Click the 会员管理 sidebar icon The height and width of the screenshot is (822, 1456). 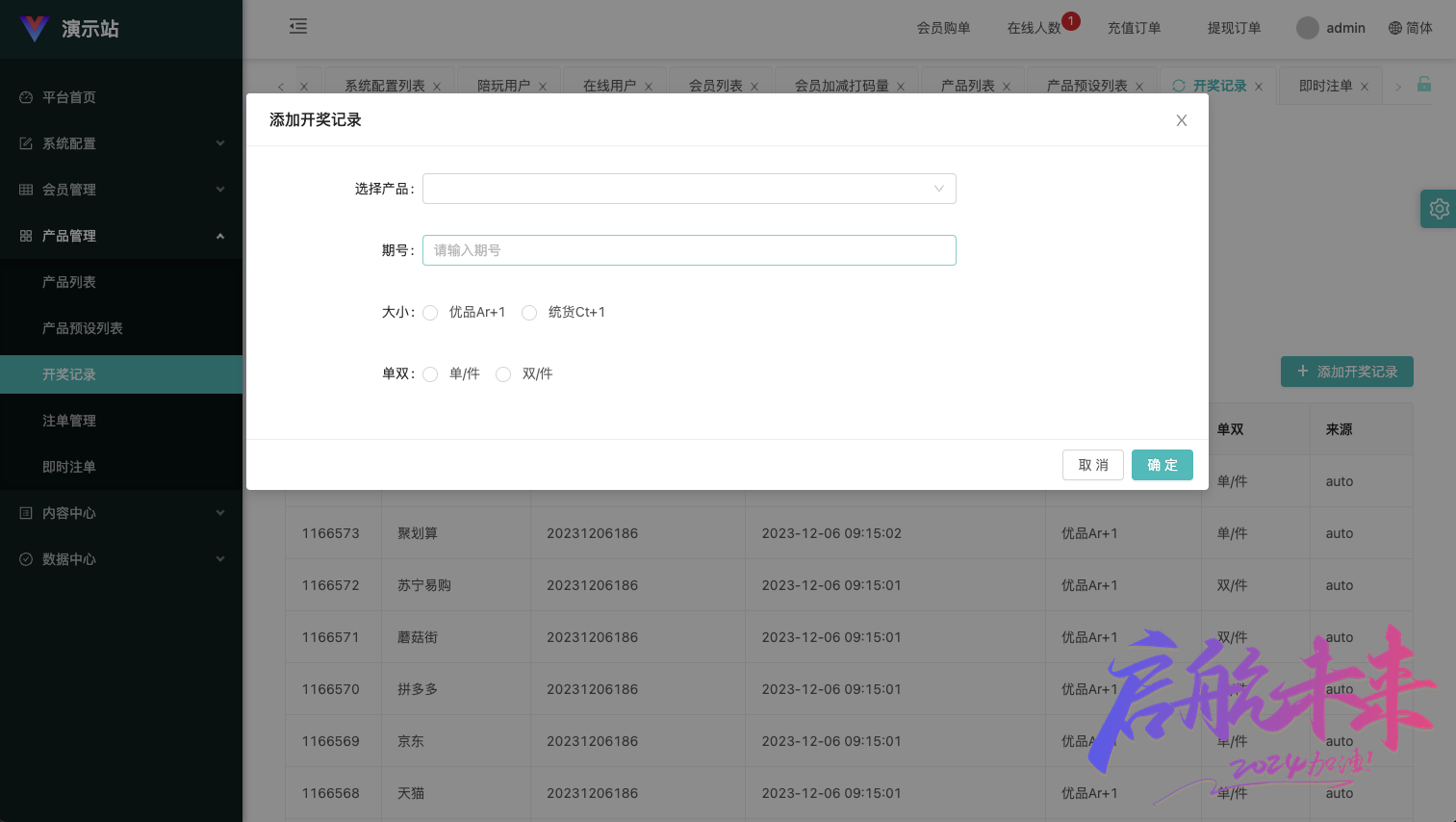coord(26,190)
